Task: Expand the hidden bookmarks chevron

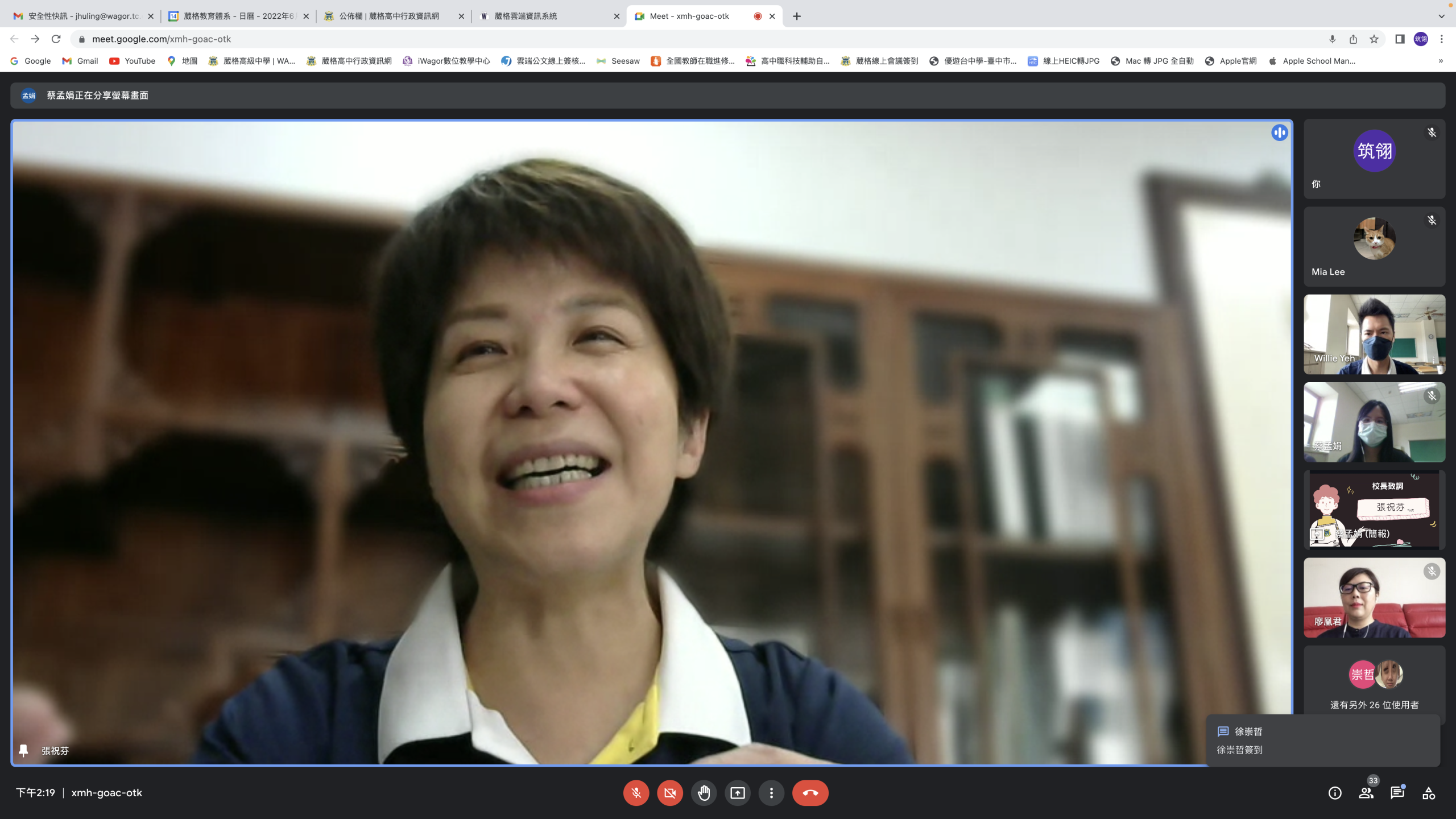Action: (1441, 61)
